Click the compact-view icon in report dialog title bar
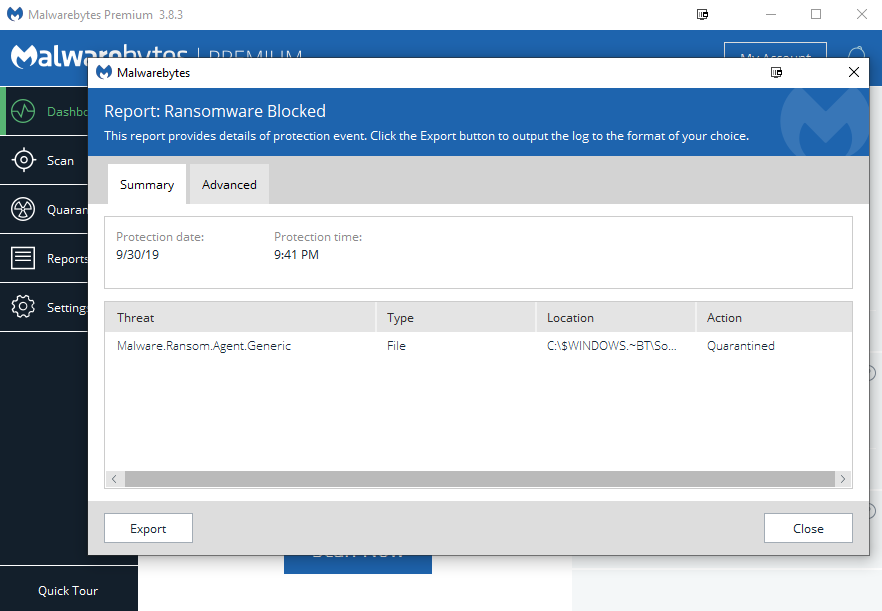The width and height of the screenshot is (882, 611). click(776, 72)
